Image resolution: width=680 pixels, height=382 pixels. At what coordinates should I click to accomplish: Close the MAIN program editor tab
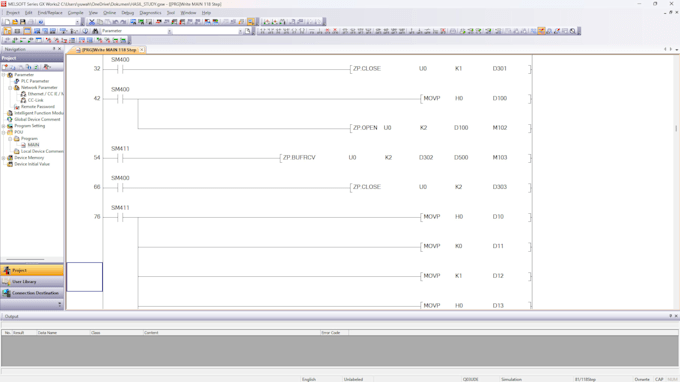click(x=142, y=50)
